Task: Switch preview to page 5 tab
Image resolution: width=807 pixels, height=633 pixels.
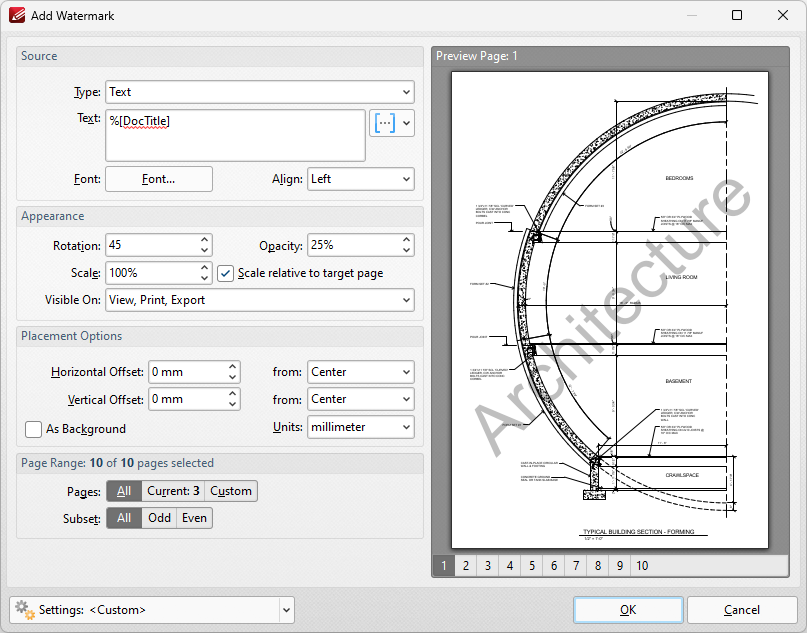Action: (x=532, y=566)
